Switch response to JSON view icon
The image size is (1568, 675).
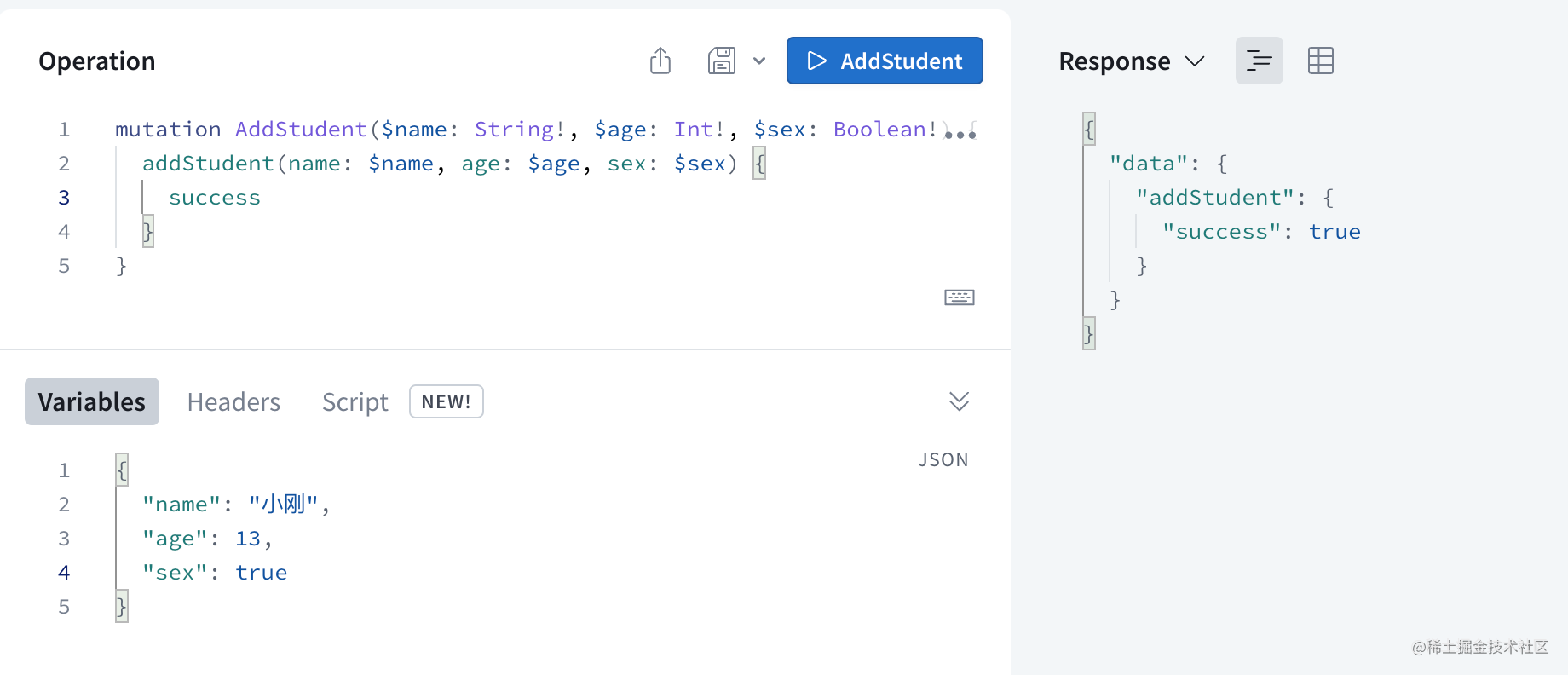[1259, 61]
